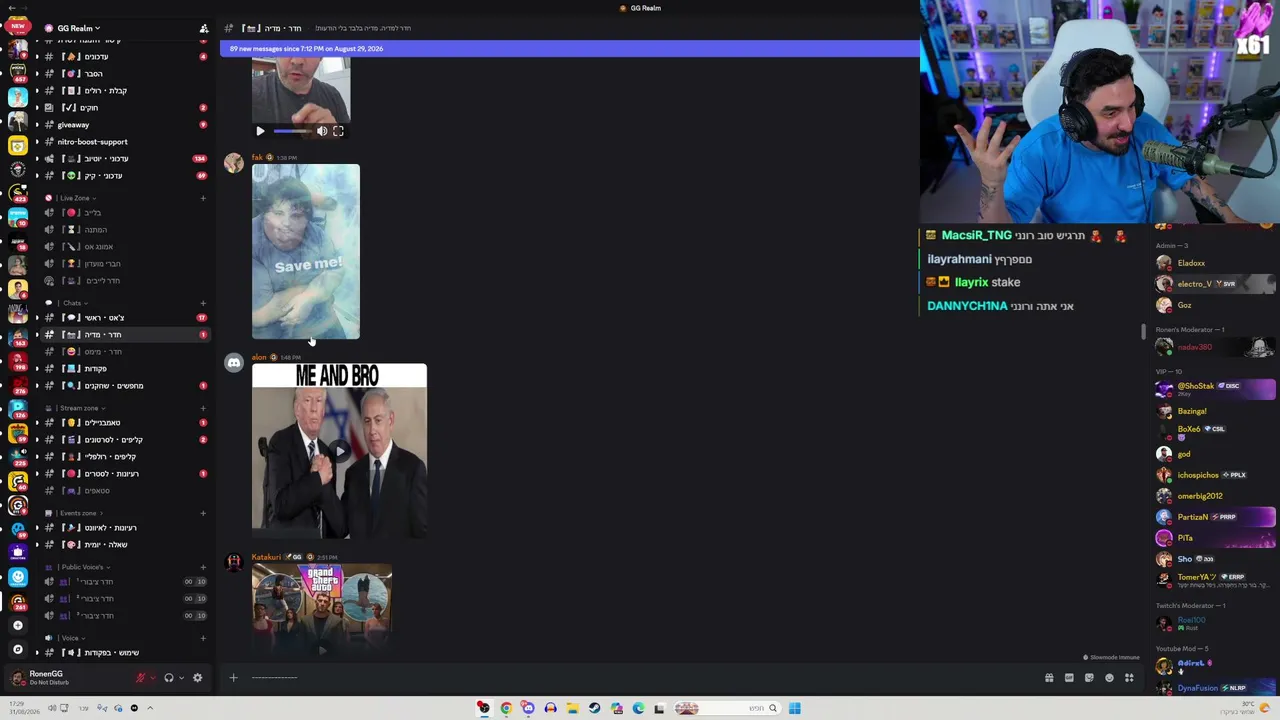Toggle microphone mute in user panel
This screenshot has height=720, width=1280.
140,678
